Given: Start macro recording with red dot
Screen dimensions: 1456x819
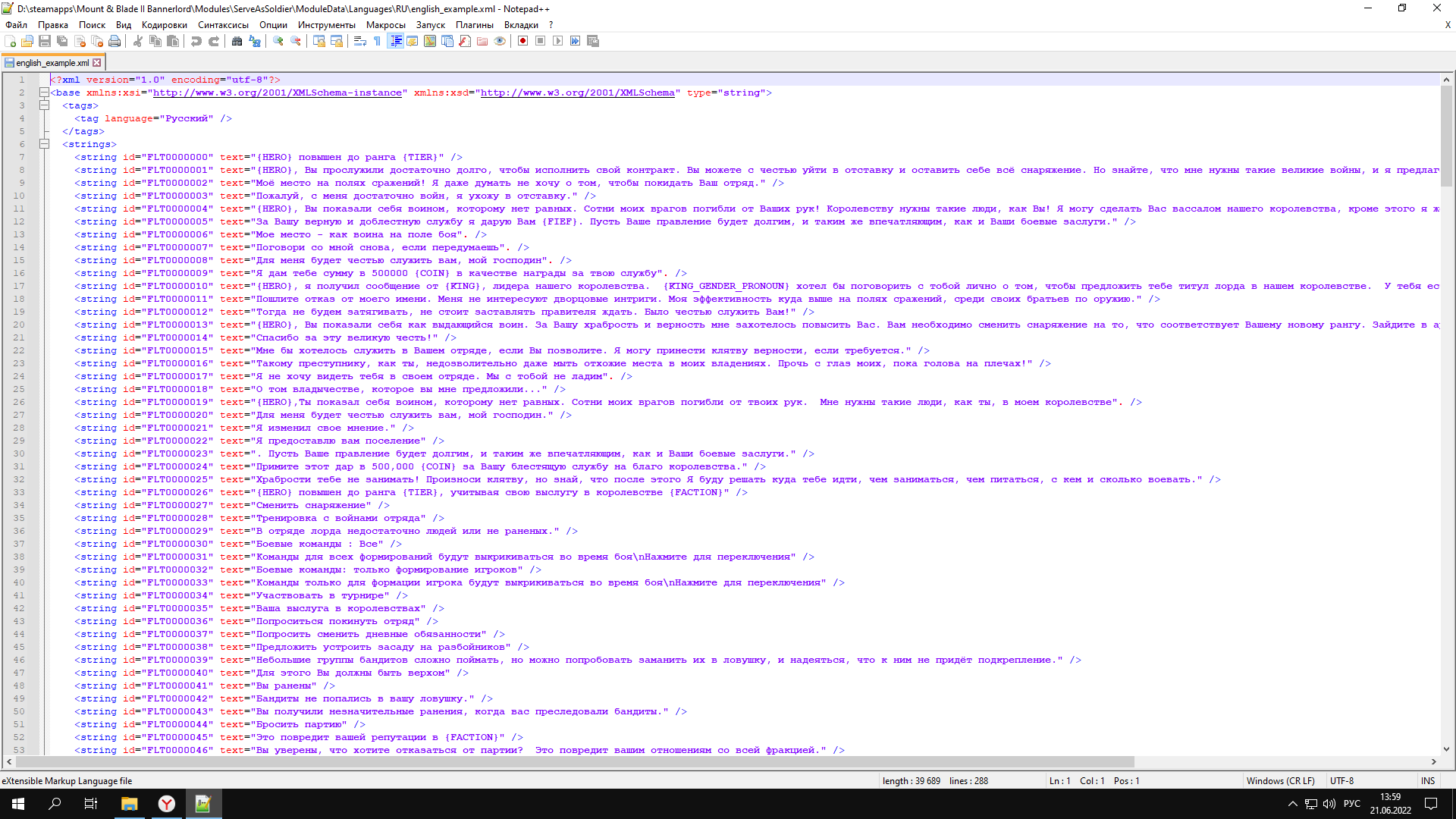Looking at the screenshot, I should click(x=523, y=41).
